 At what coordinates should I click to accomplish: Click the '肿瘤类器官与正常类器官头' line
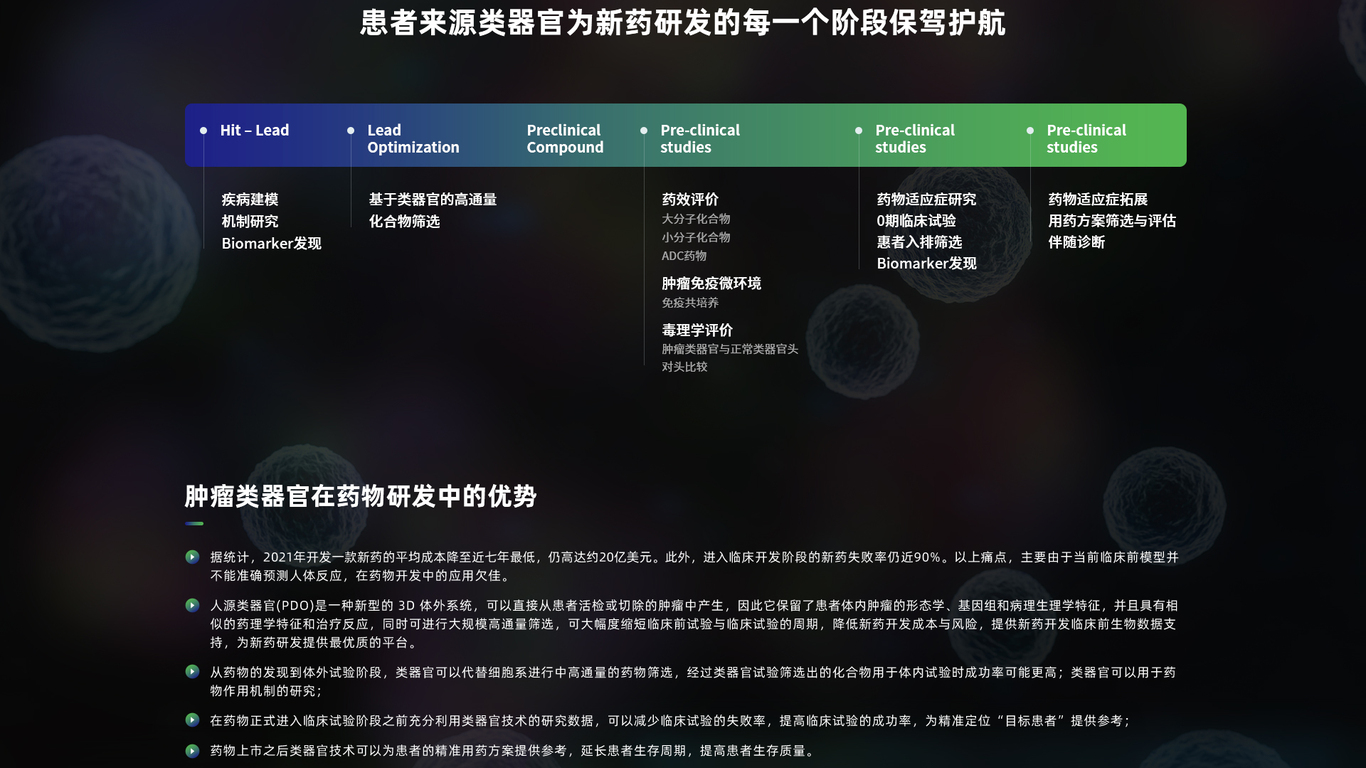point(730,349)
